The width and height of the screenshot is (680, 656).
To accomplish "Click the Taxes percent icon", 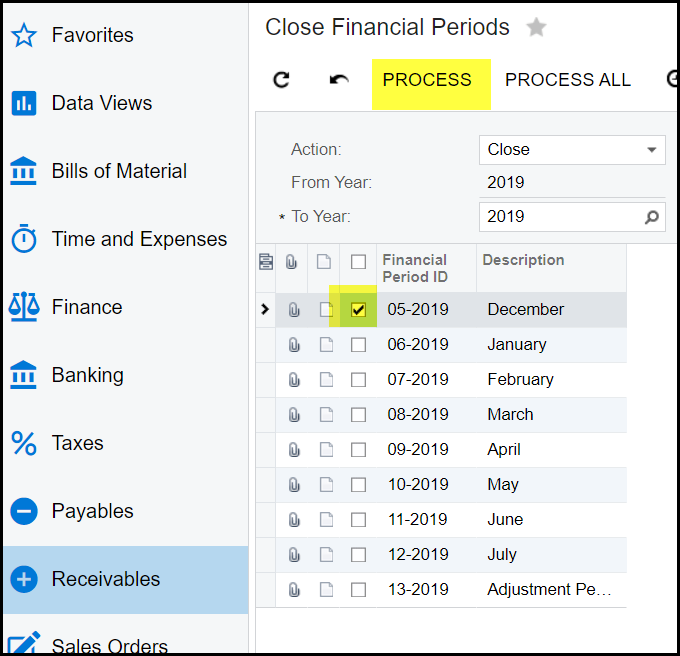I will 24,443.
